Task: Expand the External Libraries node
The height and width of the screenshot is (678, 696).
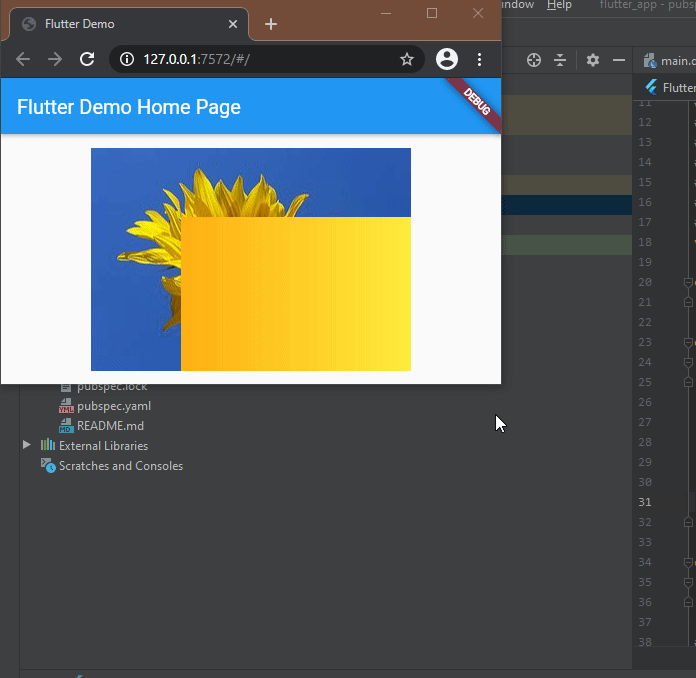Action: coord(27,445)
